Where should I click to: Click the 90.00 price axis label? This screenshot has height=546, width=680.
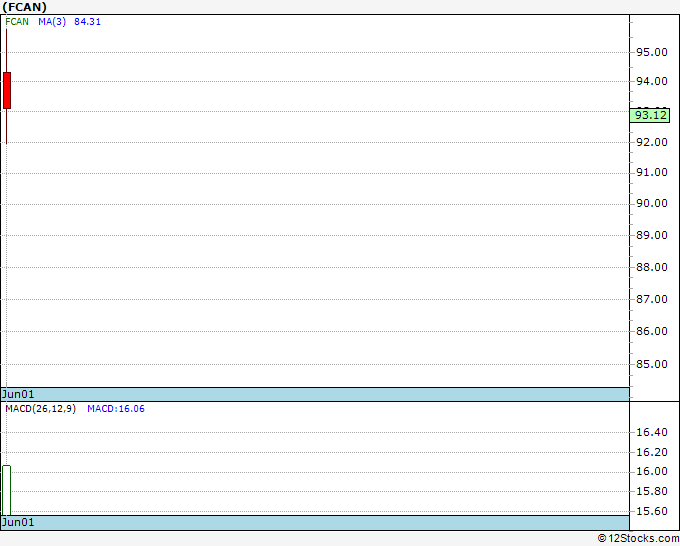point(651,203)
